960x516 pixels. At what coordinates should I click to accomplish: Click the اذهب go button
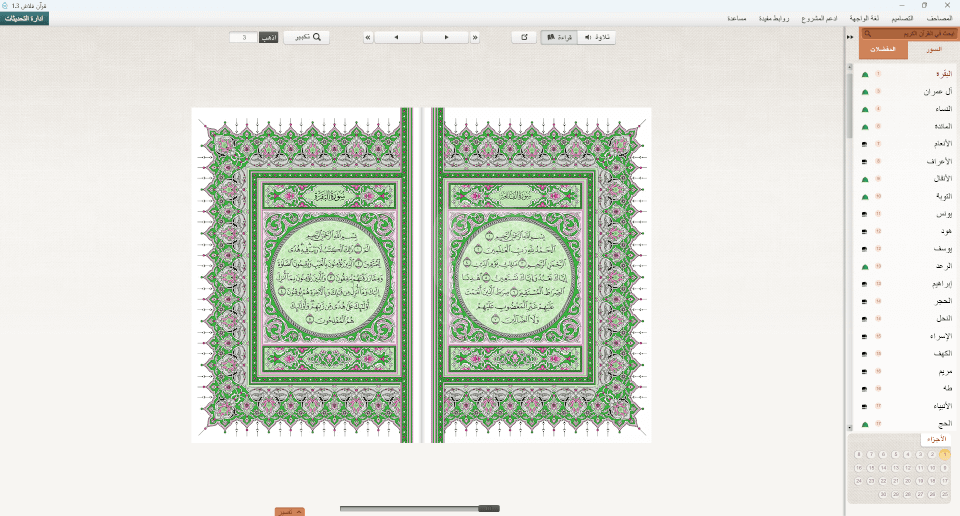[268, 37]
